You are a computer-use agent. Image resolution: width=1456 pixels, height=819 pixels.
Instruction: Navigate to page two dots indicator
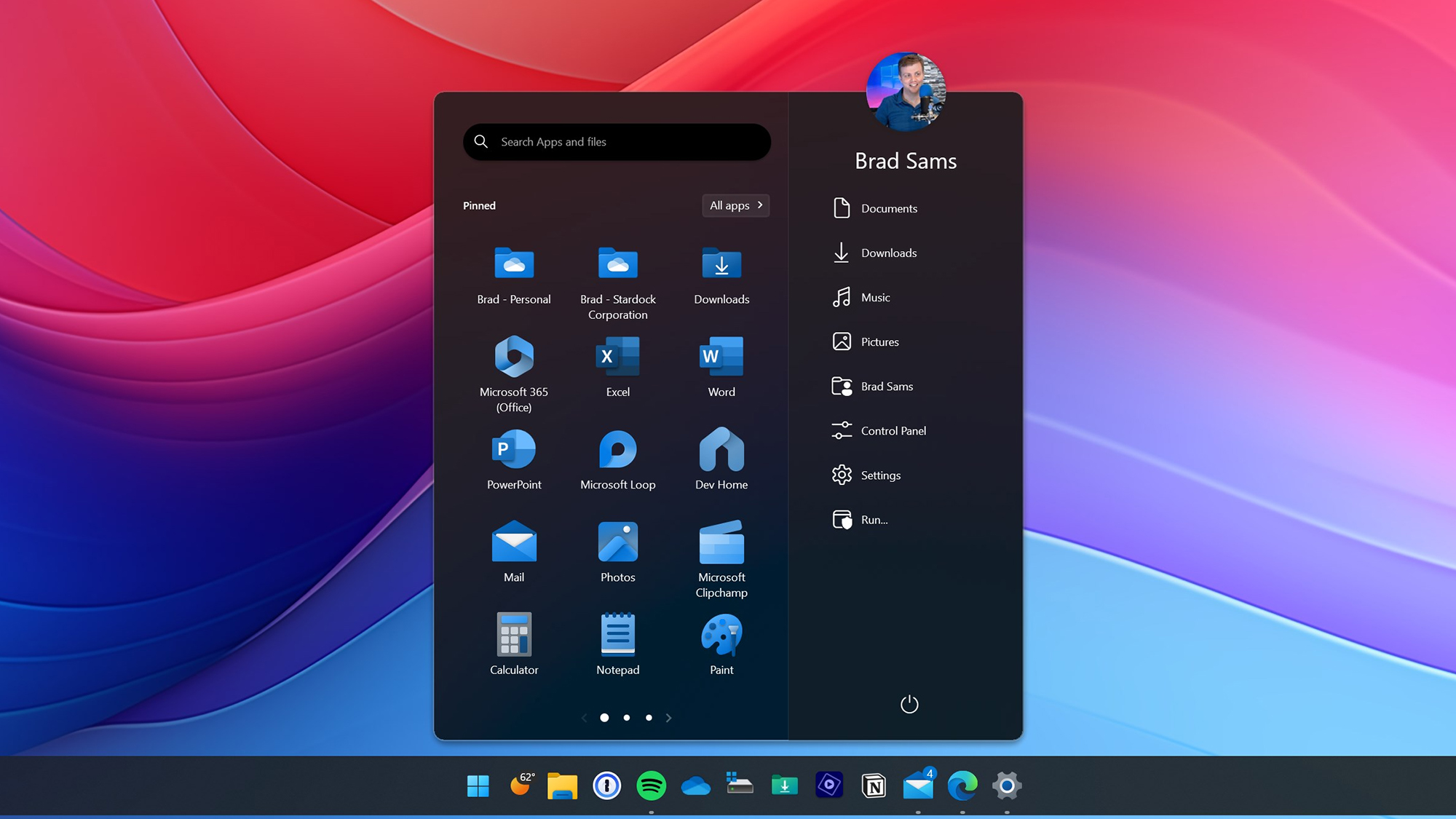[x=626, y=717]
